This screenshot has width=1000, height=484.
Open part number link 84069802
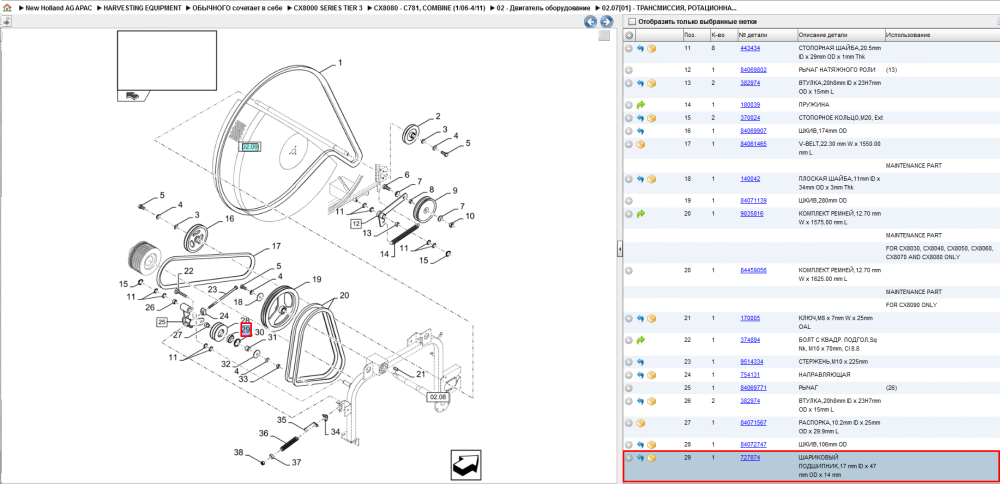753,70
